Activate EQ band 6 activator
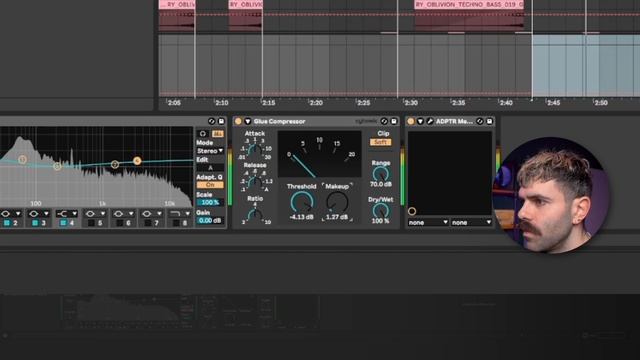The height and width of the screenshot is (360, 640). click(x=119, y=223)
